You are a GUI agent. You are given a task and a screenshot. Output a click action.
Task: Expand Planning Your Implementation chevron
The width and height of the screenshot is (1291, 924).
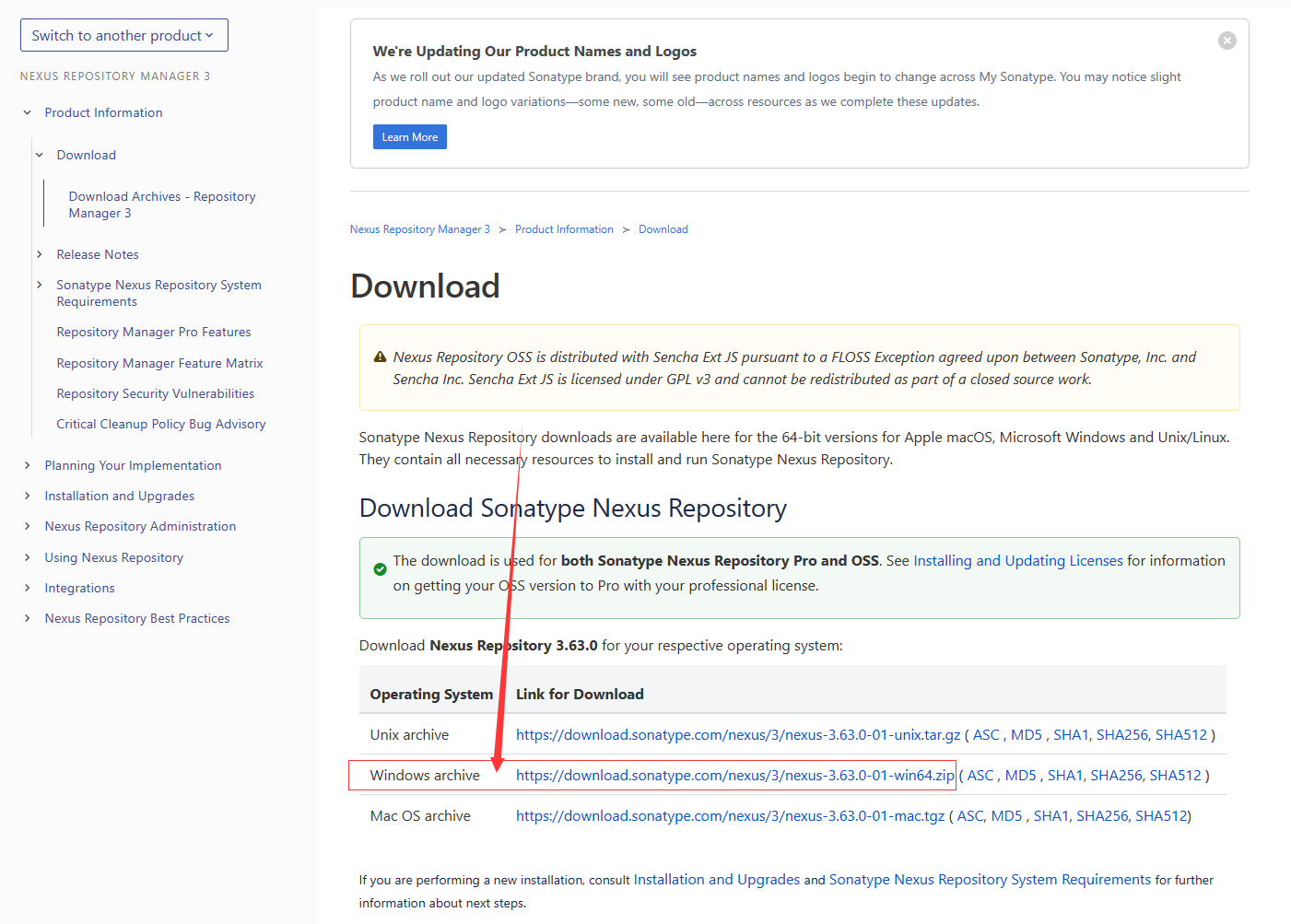pyautogui.click(x=28, y=465)
